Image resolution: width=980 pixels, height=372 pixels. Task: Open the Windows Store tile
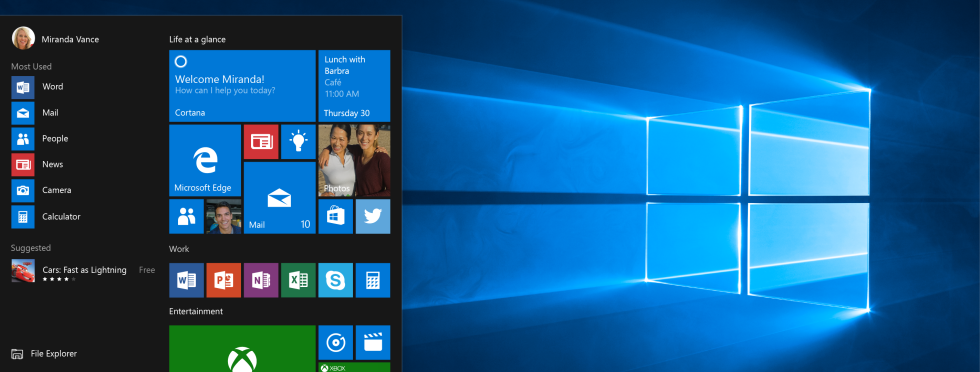(336, 216)
